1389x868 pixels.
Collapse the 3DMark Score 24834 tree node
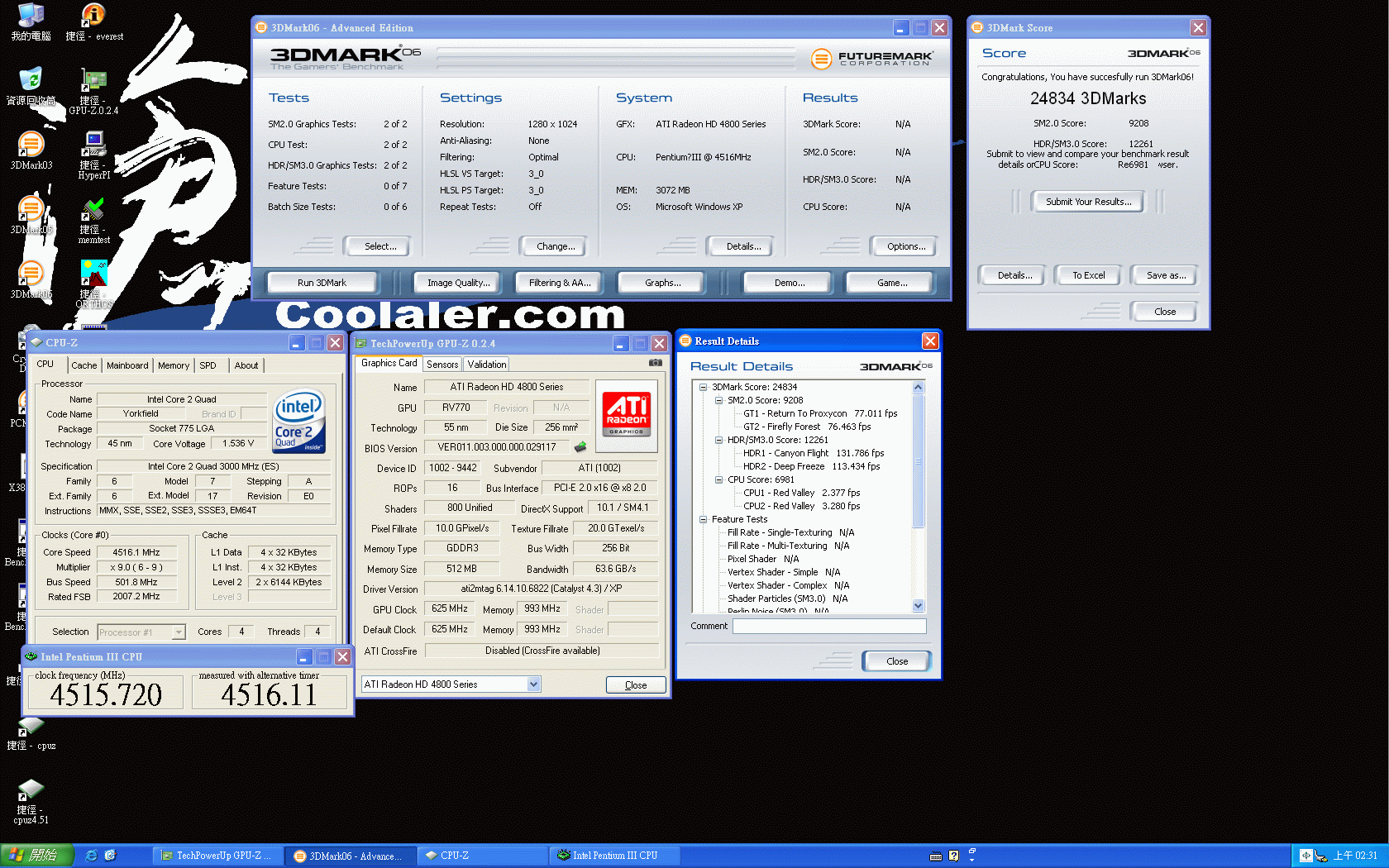tap(703, 387)
